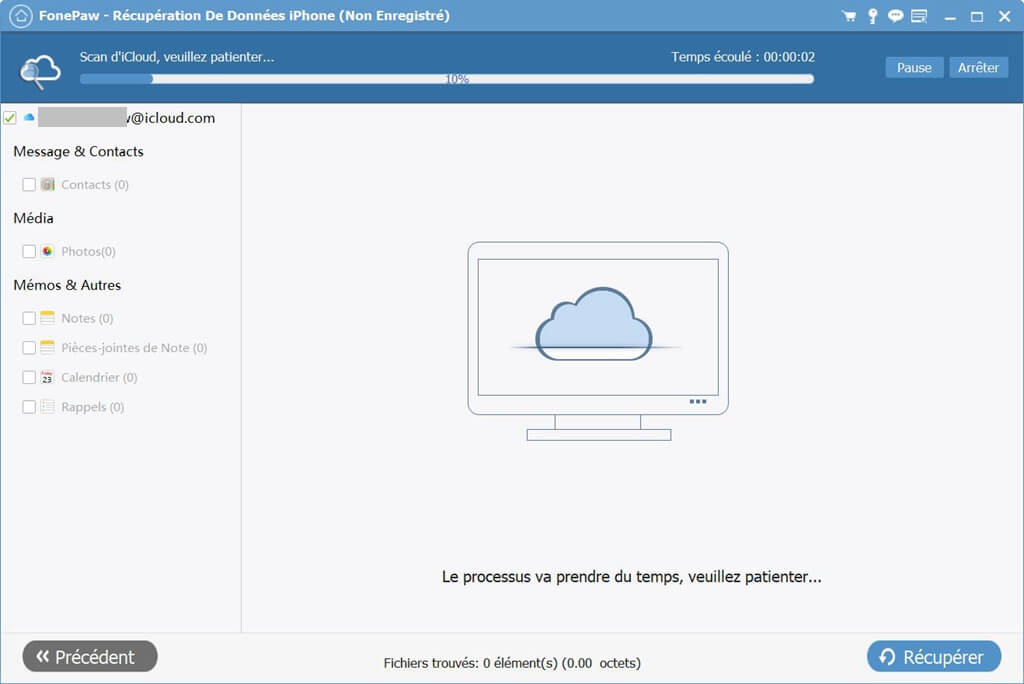This screenshot has height=684, width=1024.
Task: Click the Photos colorful flower icon
Action: pyautogui.click(x=47, y=251)
